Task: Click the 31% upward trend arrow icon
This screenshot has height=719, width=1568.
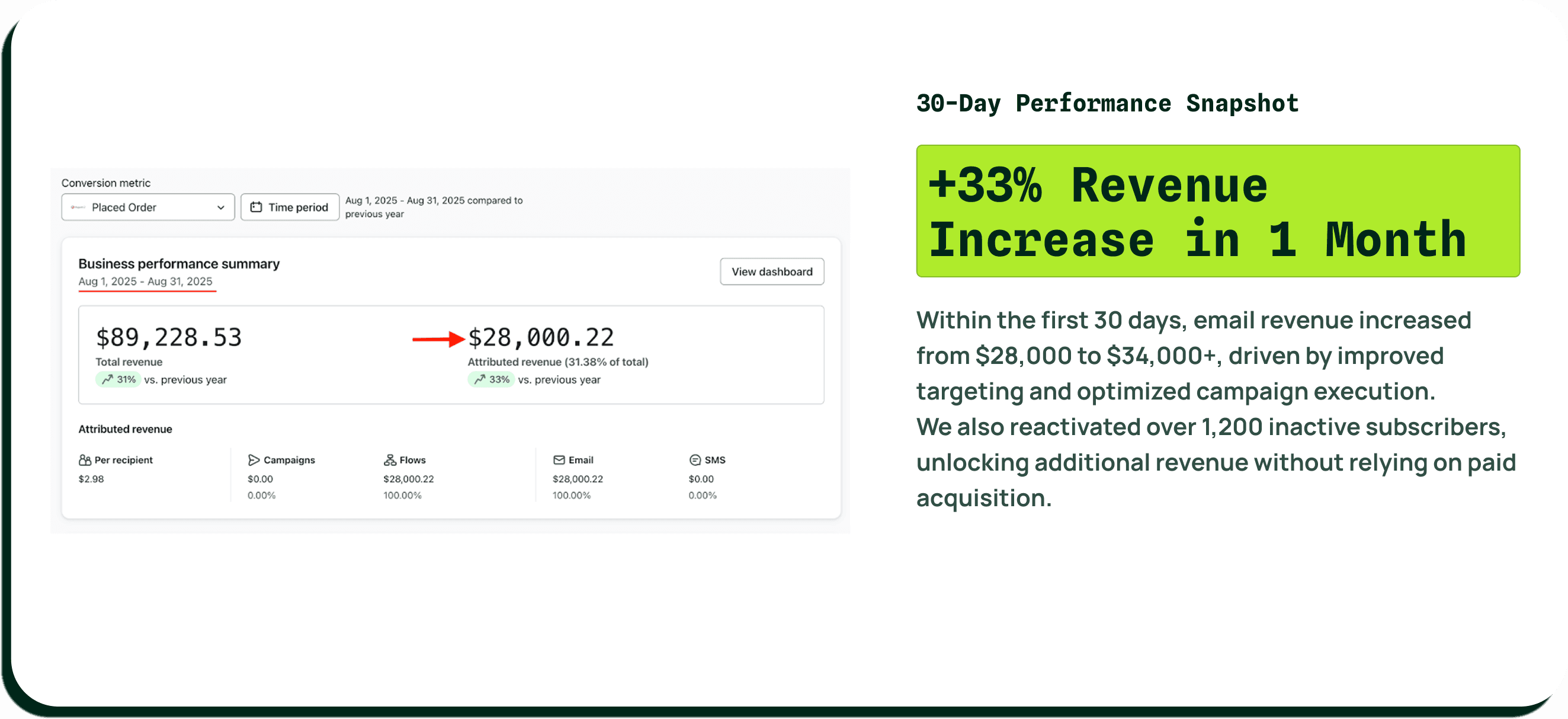Action: tap(108, 379)
